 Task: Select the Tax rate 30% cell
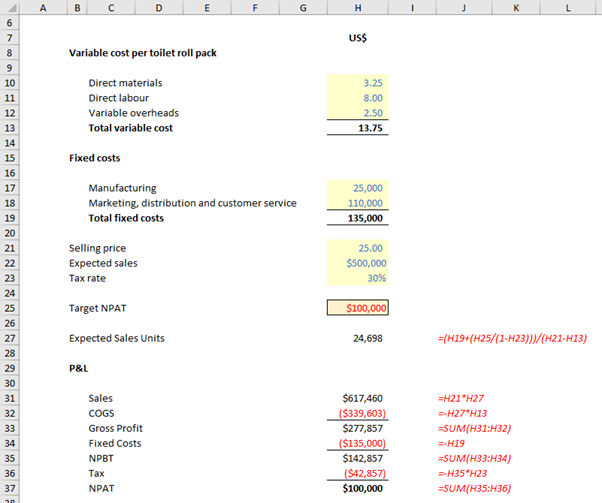click(357, 278)
